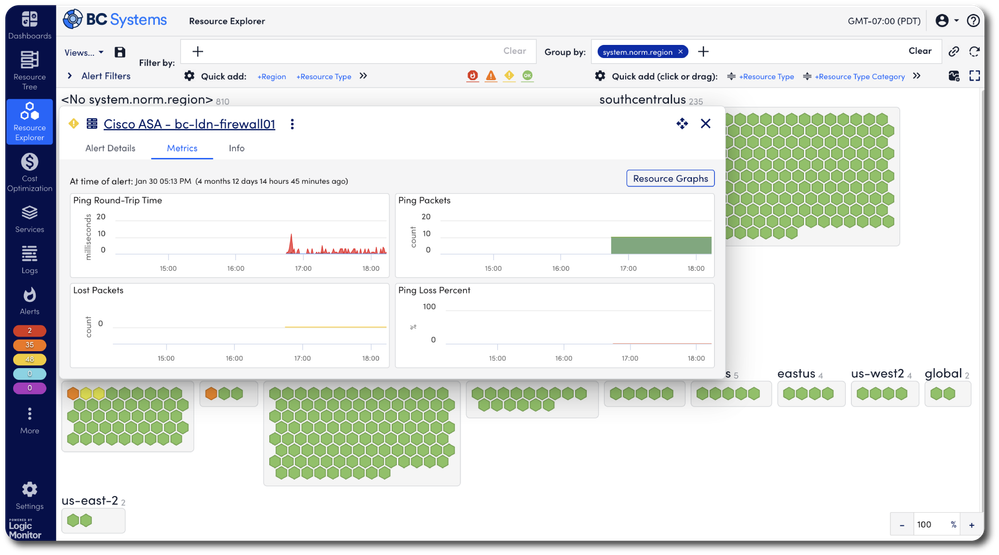Click the calendar settings icon
Viewport: 999px width, 555px height.
coord(954,76)
